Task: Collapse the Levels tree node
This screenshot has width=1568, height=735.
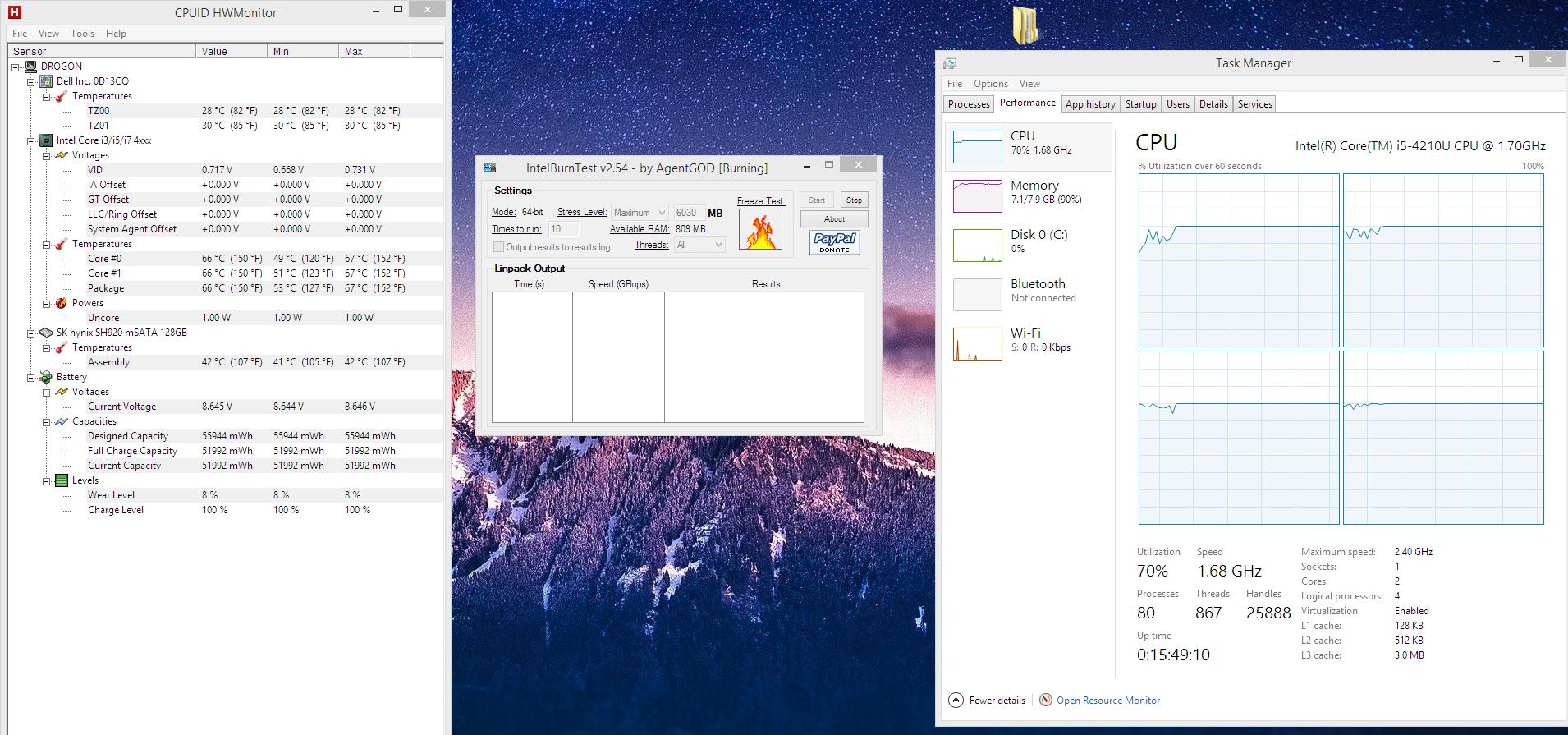Action: (x=47, y=480)
